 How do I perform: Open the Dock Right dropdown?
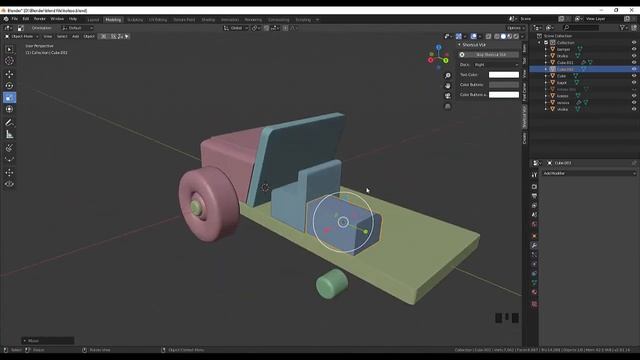point(496,64)
